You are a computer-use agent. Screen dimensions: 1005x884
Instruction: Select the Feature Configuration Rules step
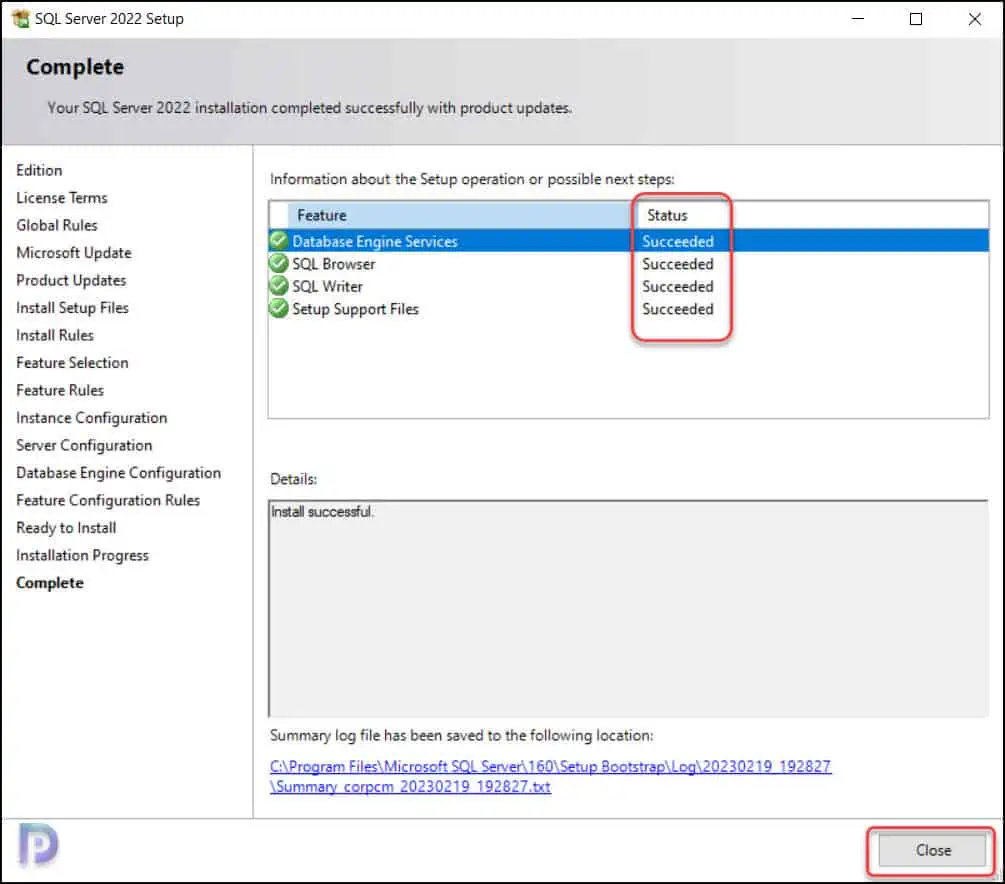pos(108,501)
